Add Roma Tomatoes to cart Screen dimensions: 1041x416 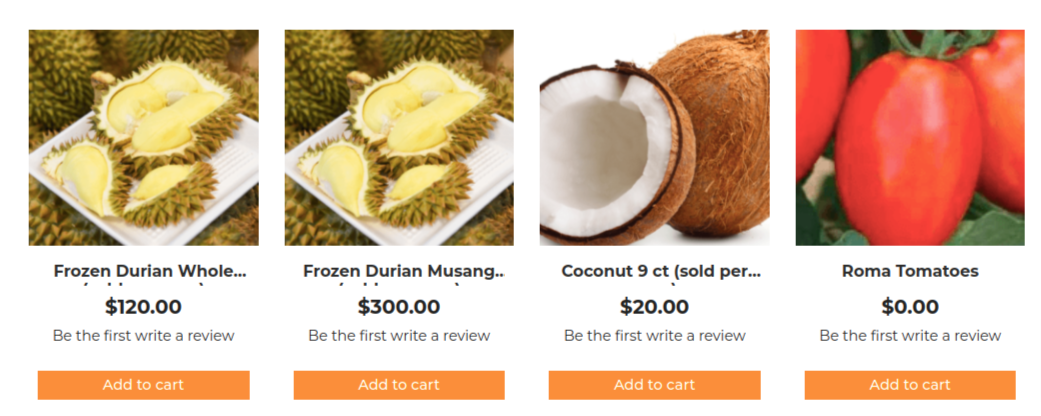click(910, 385)
